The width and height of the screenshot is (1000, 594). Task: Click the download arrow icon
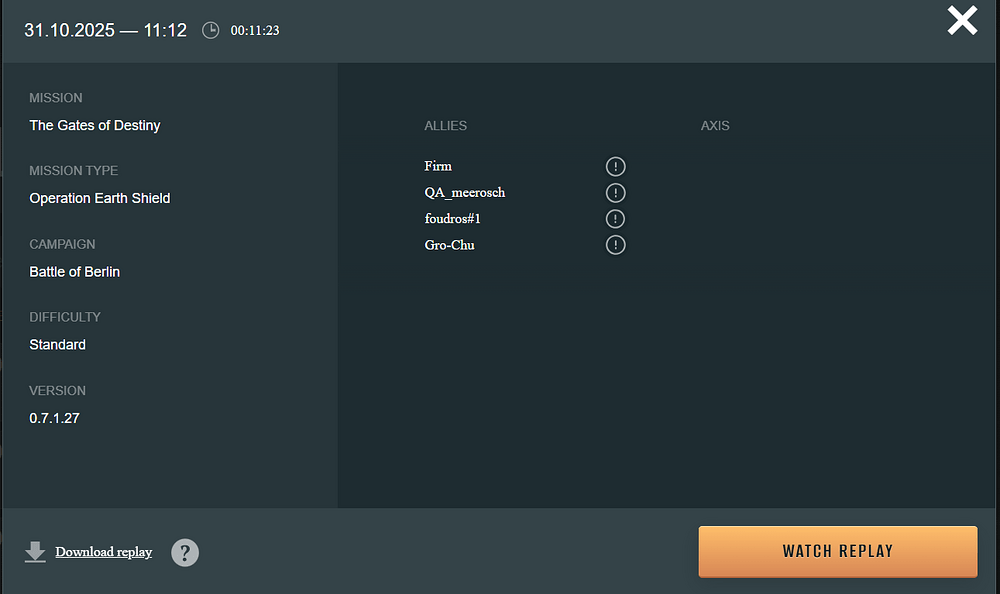click(35, 552)
